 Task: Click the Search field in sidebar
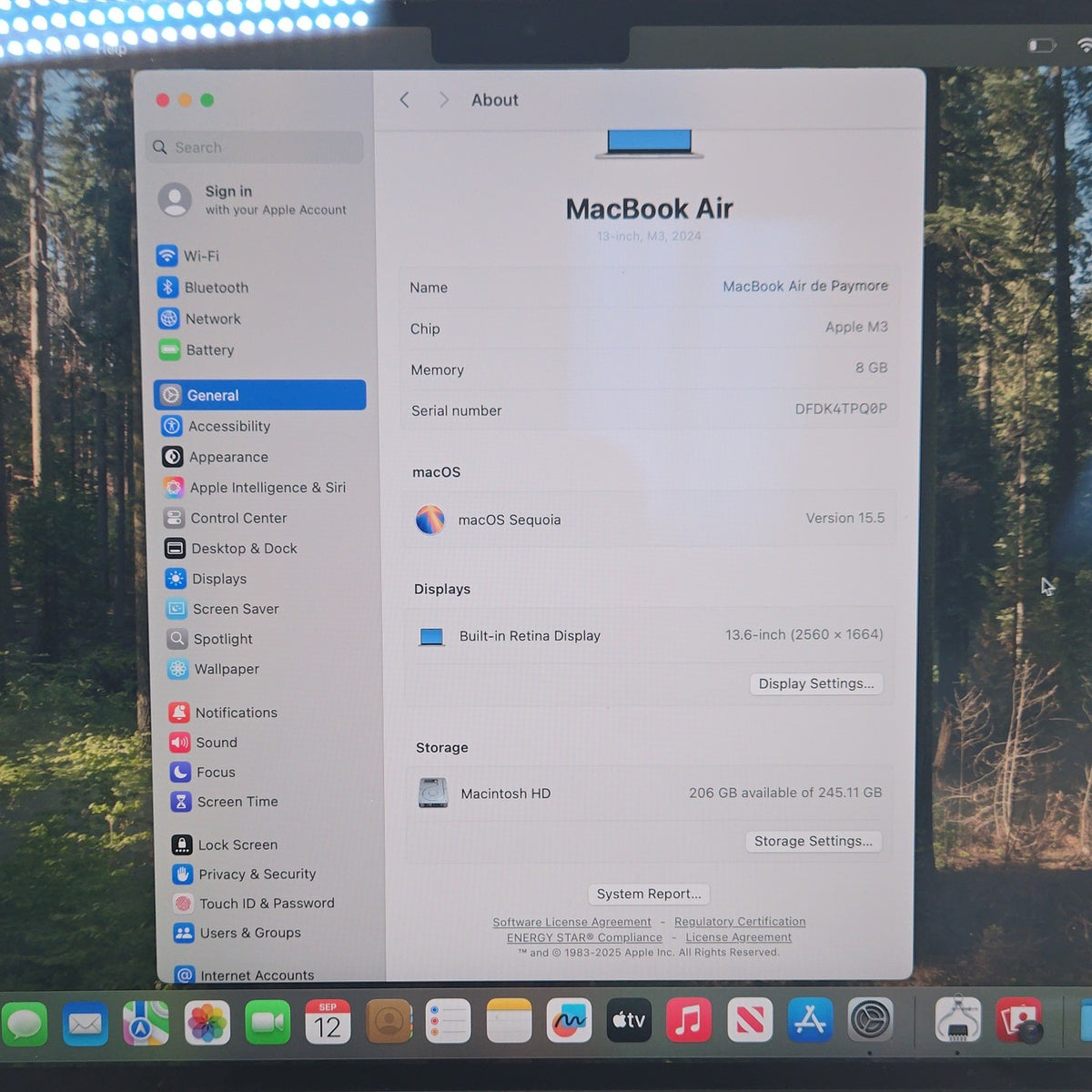255,147
